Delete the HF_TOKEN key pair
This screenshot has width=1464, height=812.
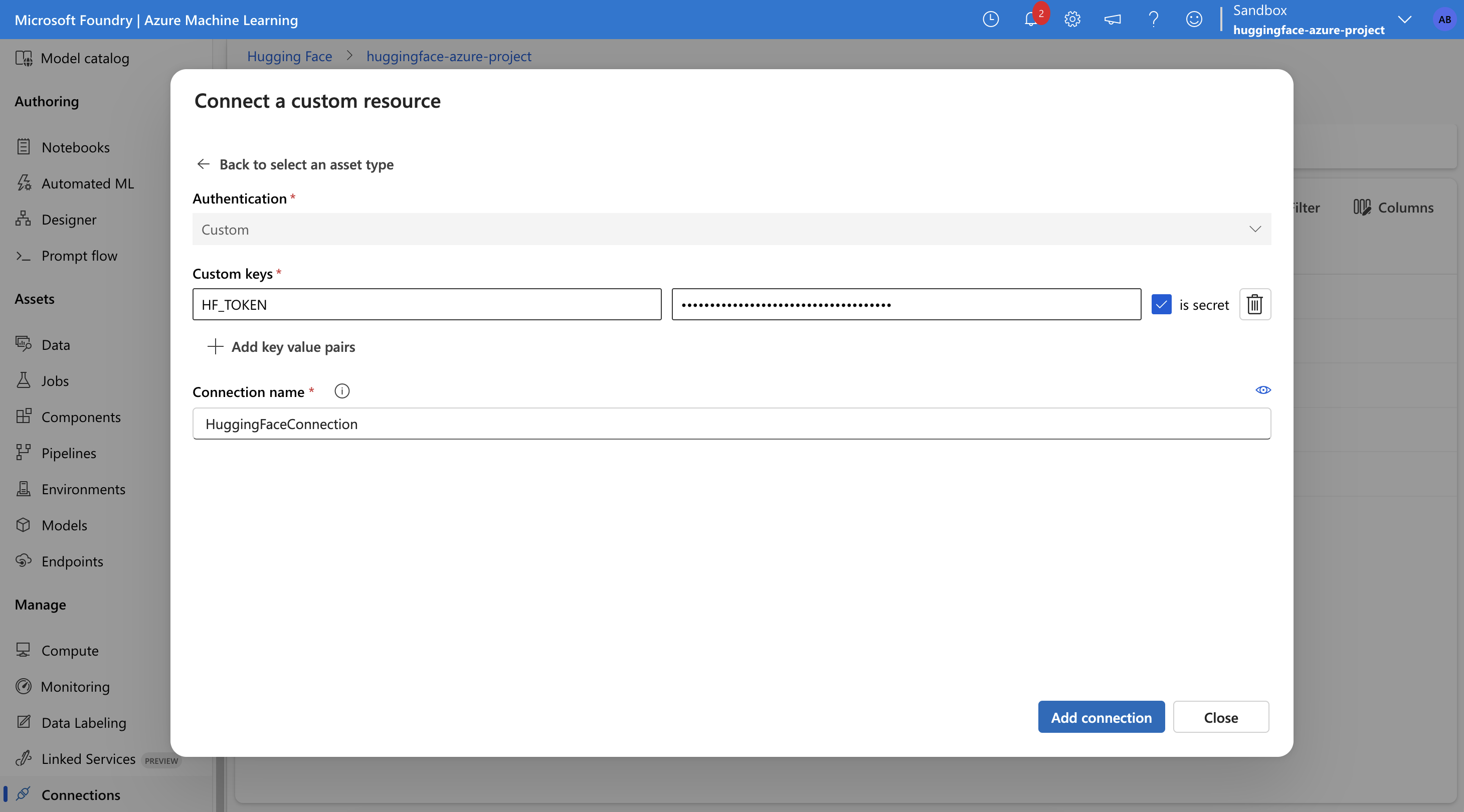[1255, 305]
